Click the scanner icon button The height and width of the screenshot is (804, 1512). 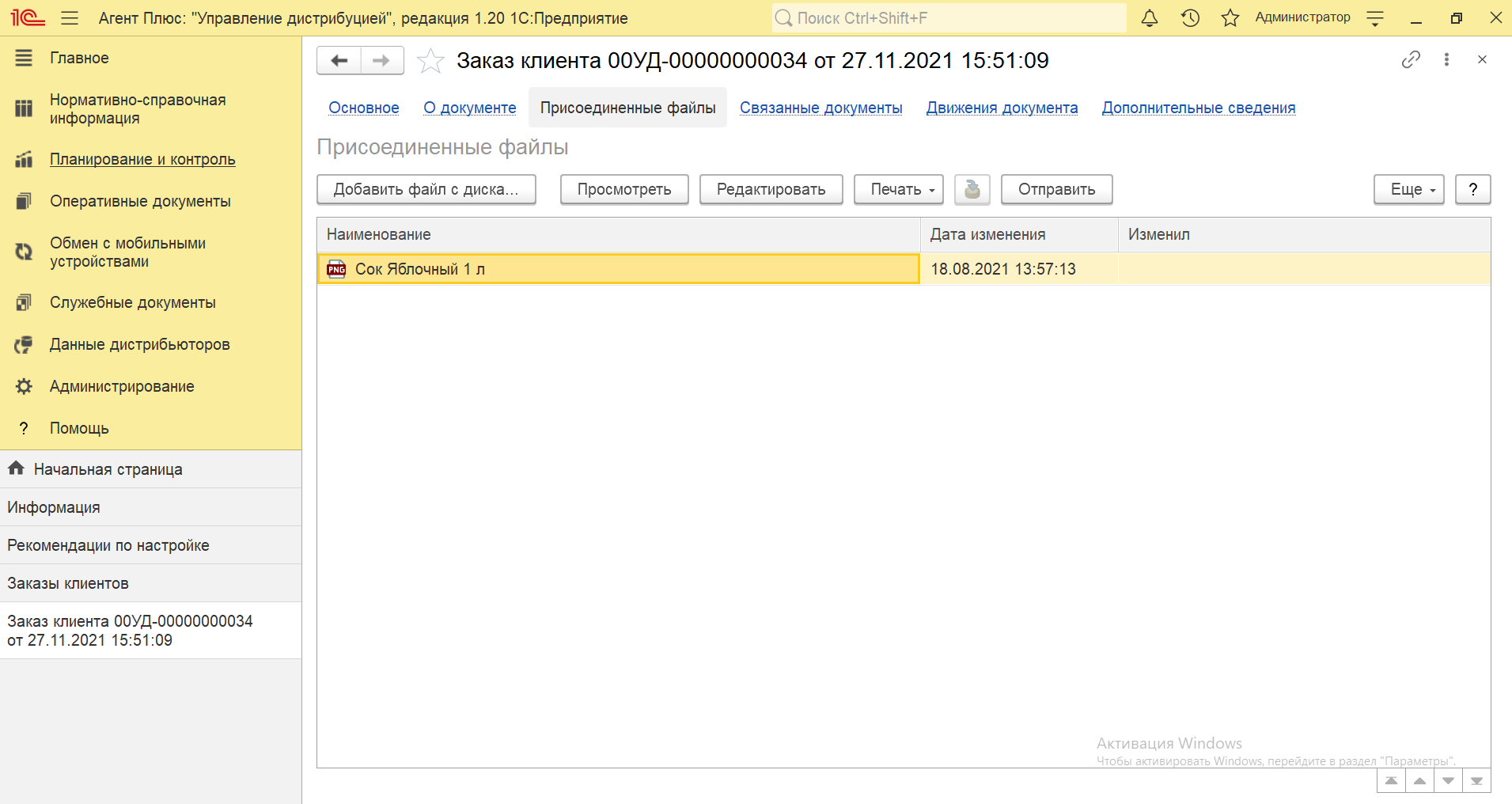coord(972,189)
